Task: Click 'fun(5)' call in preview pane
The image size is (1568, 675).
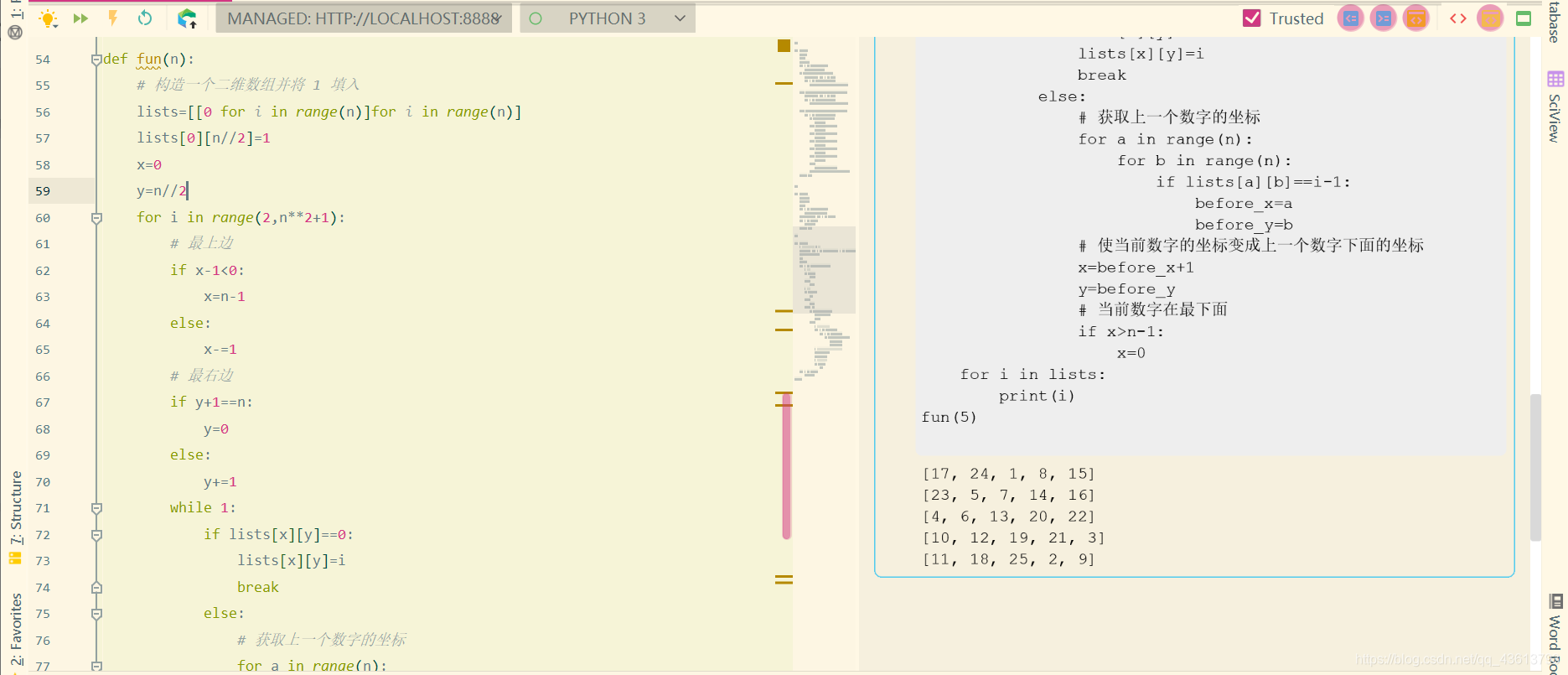Action: pyautogui.click(x=950, y=417)
